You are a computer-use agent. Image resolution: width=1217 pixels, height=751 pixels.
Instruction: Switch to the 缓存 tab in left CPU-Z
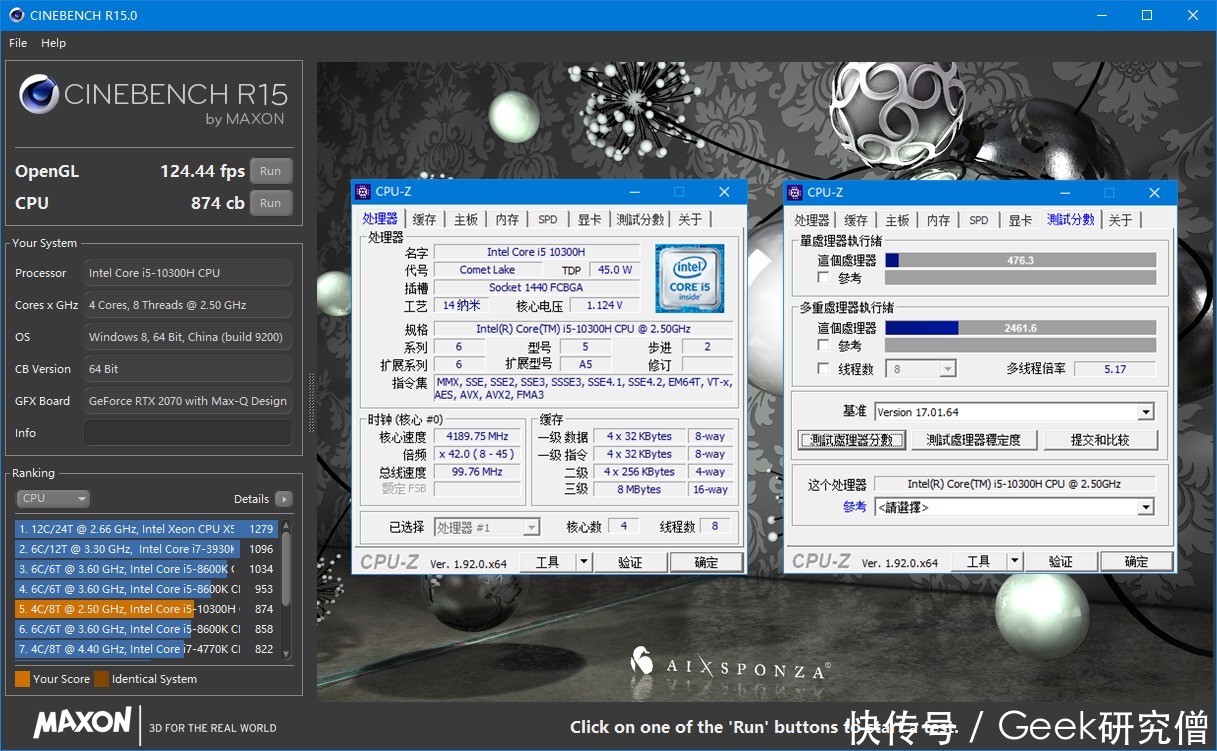point(423,218)
